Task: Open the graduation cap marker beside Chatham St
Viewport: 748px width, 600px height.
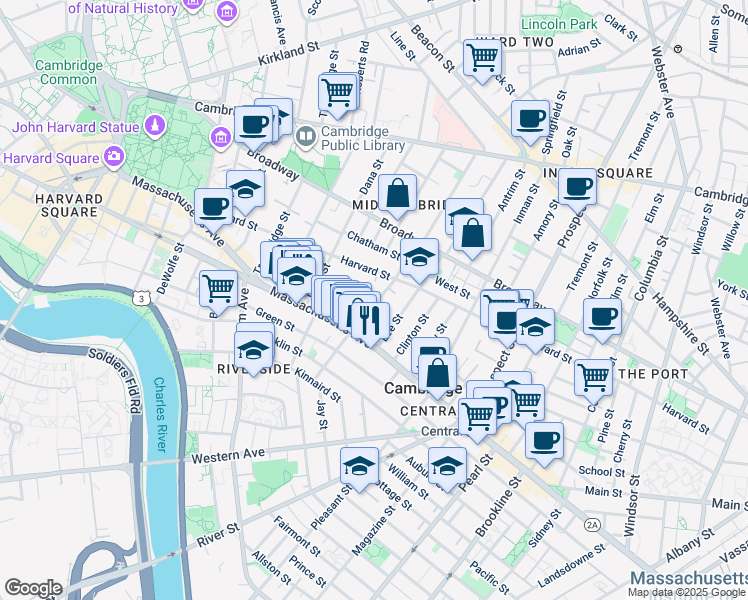Action: pos(419,260)
